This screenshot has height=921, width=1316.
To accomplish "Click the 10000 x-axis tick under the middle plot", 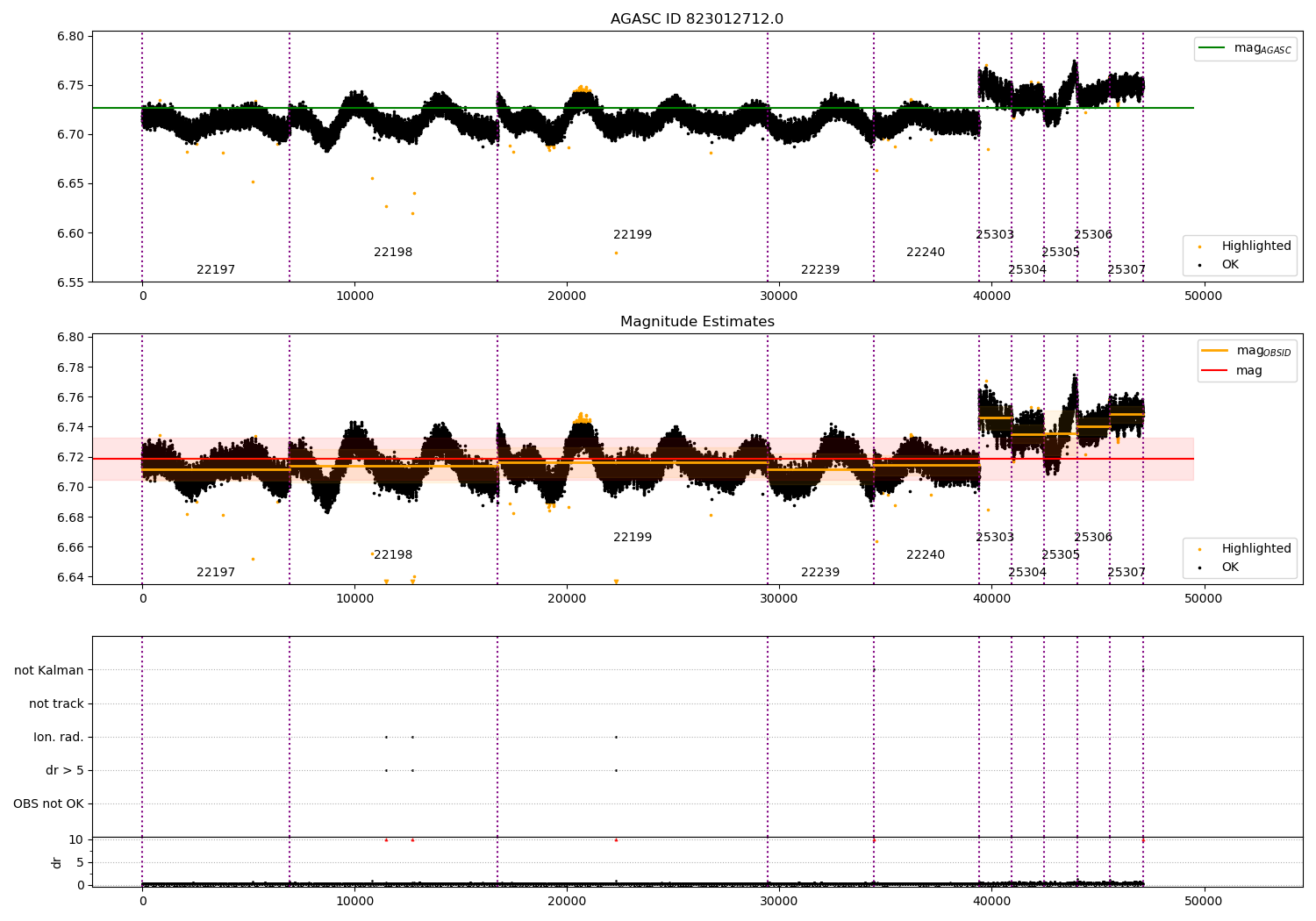I will click(354, 598).
